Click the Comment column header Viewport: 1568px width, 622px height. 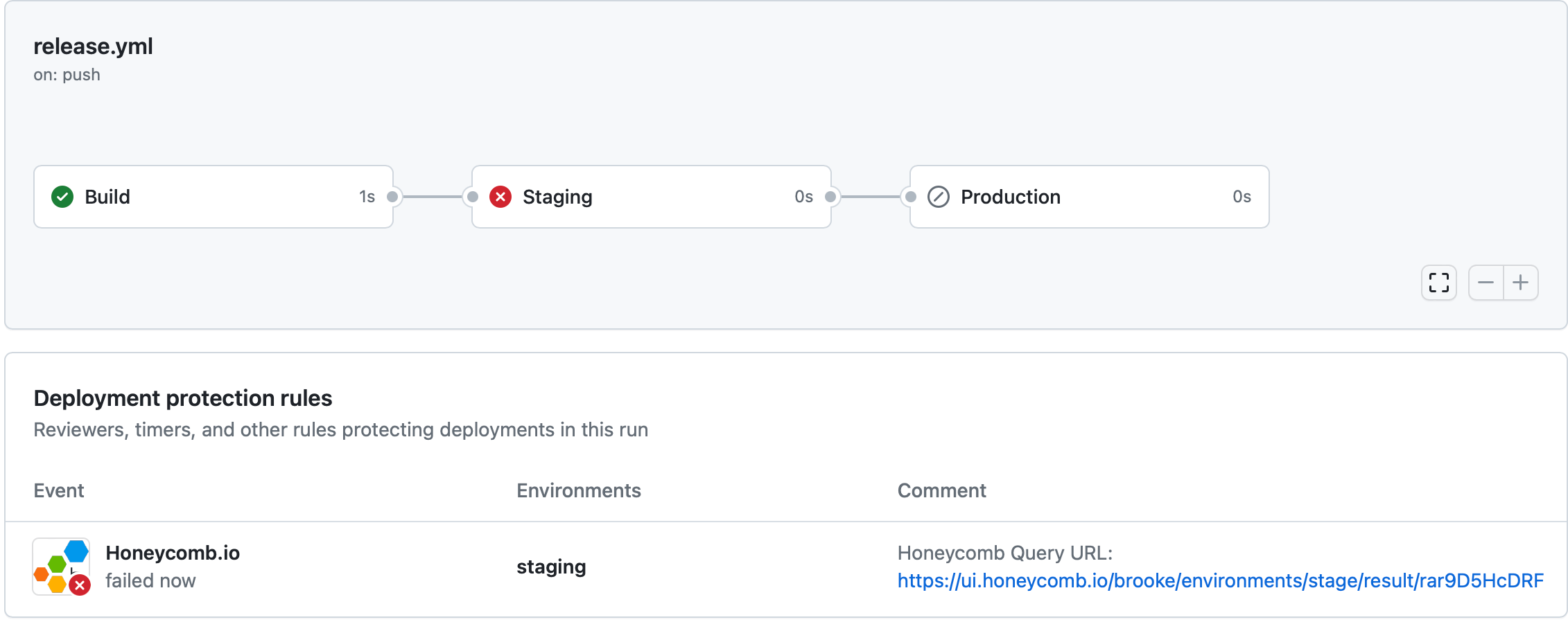(x=941, y=490)
